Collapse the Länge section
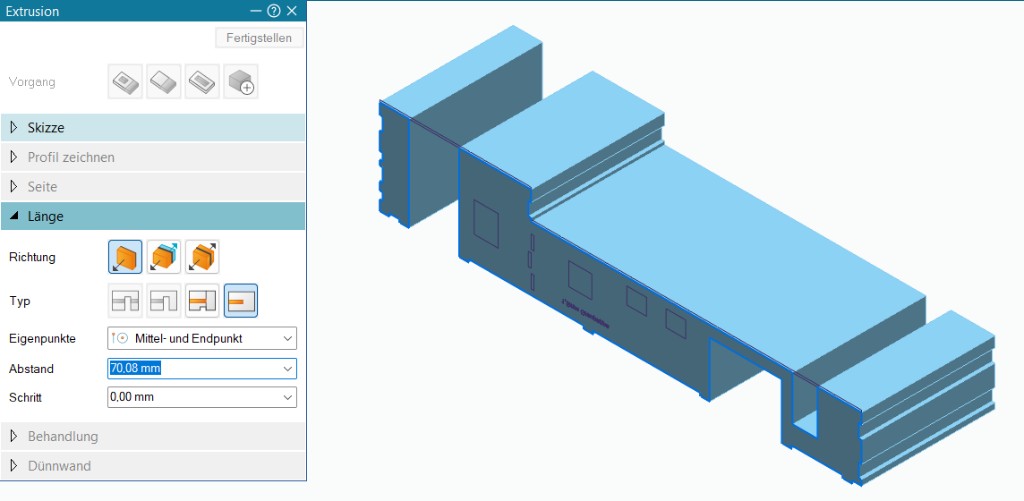This screenshot has width=1024, height=501. (x=153, y=216)
